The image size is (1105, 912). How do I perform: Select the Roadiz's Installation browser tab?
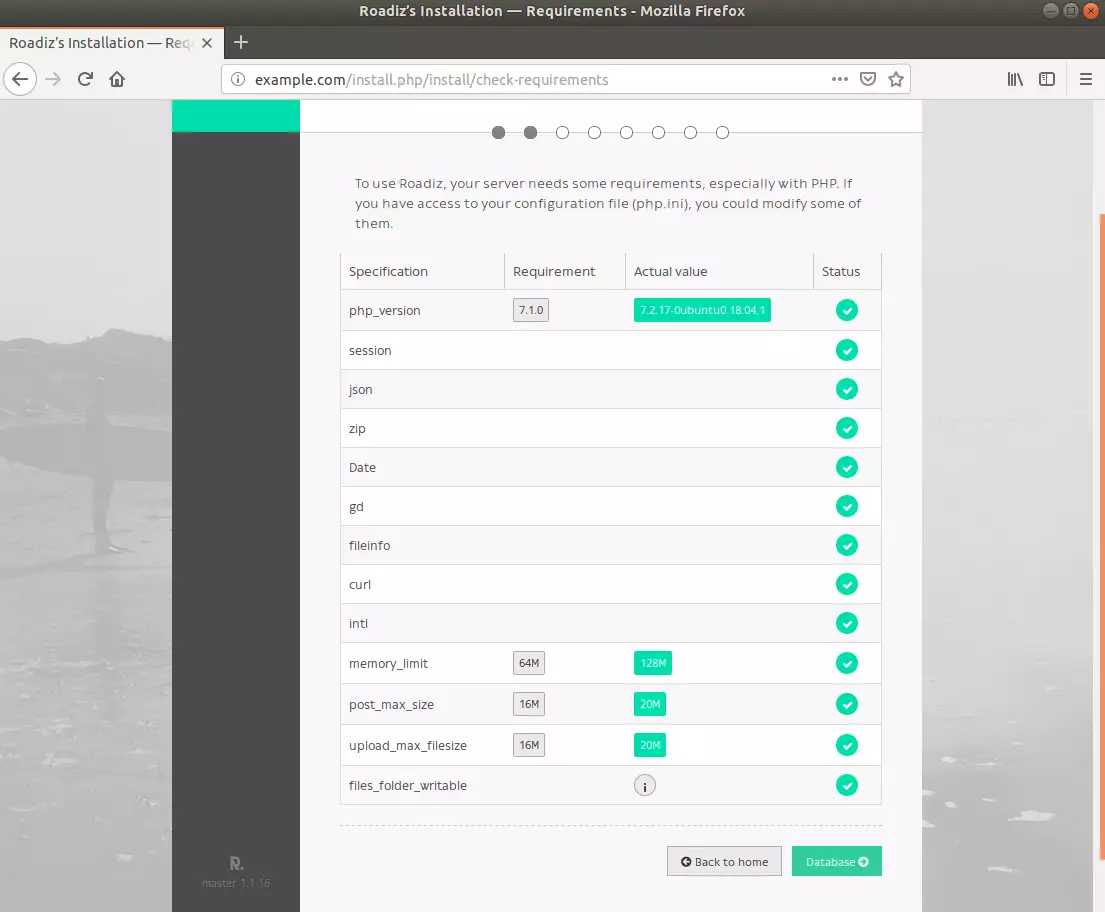[x=112, y=43]
